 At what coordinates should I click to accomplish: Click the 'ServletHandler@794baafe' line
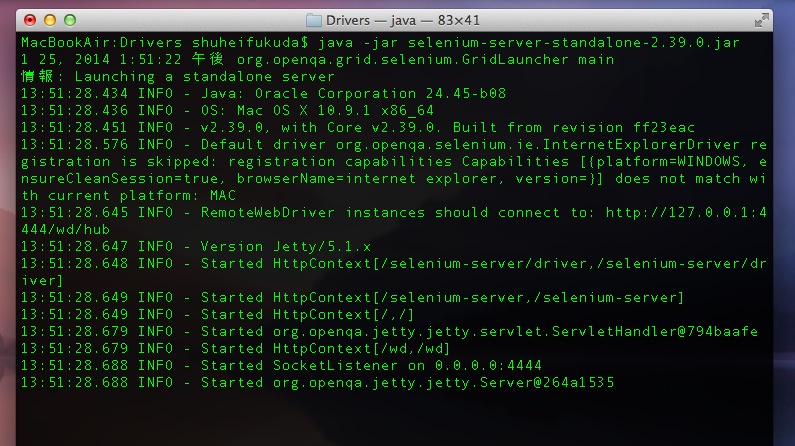click(x=655, y=331)
